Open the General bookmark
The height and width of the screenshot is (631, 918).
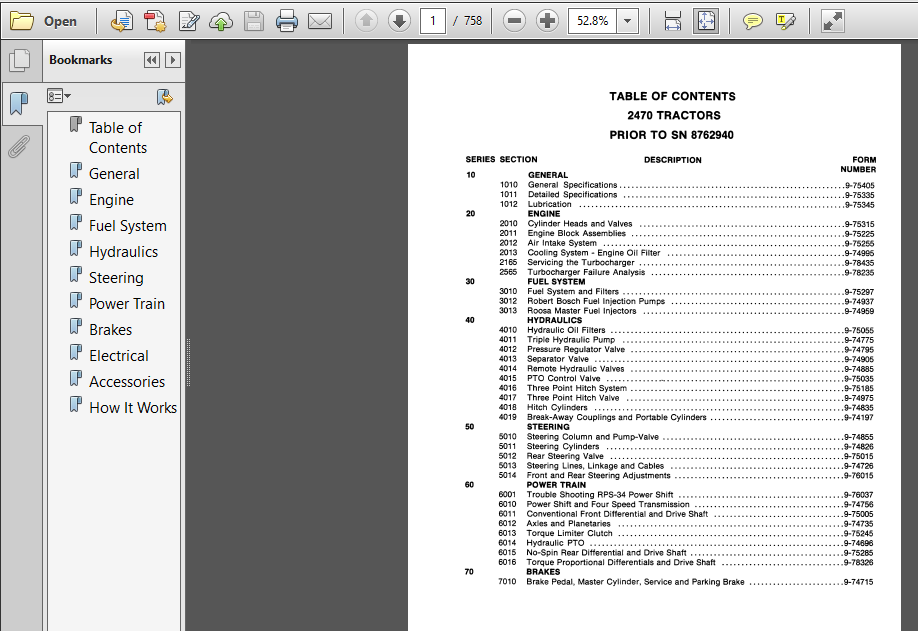114,174
